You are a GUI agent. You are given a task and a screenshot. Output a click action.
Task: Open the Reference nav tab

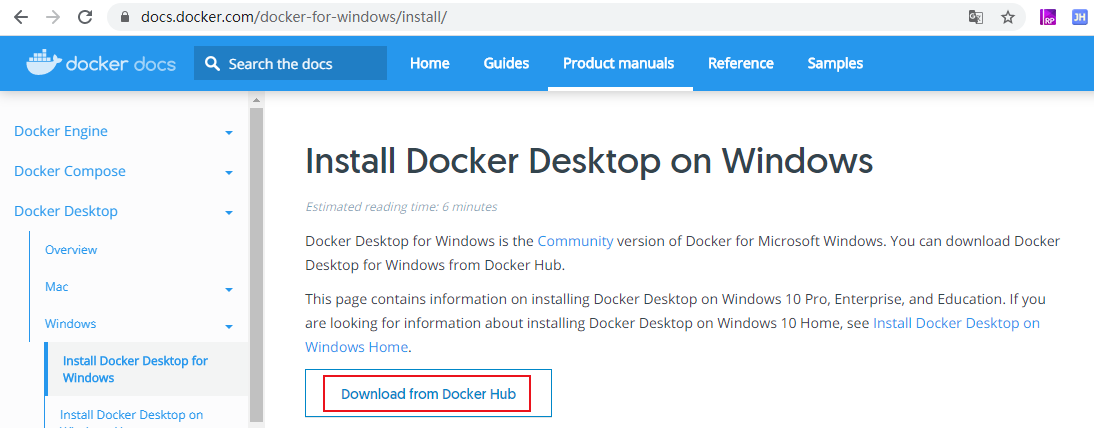coord(741,64)
